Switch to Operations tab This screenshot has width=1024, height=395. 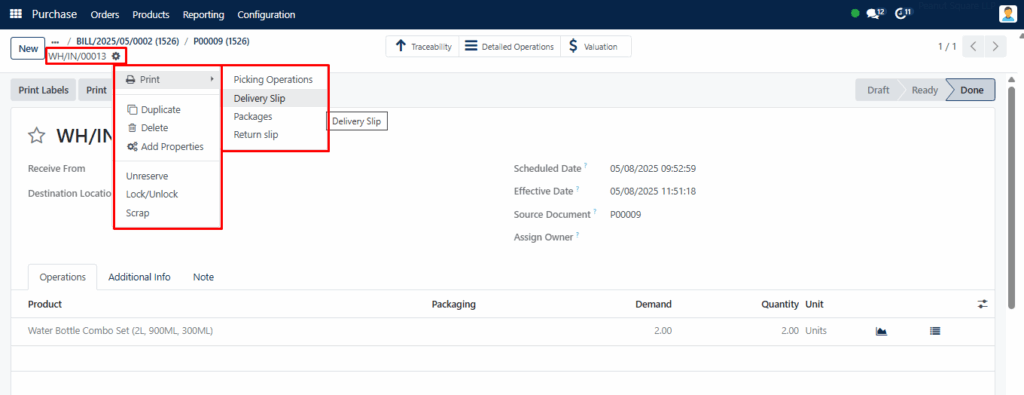(63, 277)
